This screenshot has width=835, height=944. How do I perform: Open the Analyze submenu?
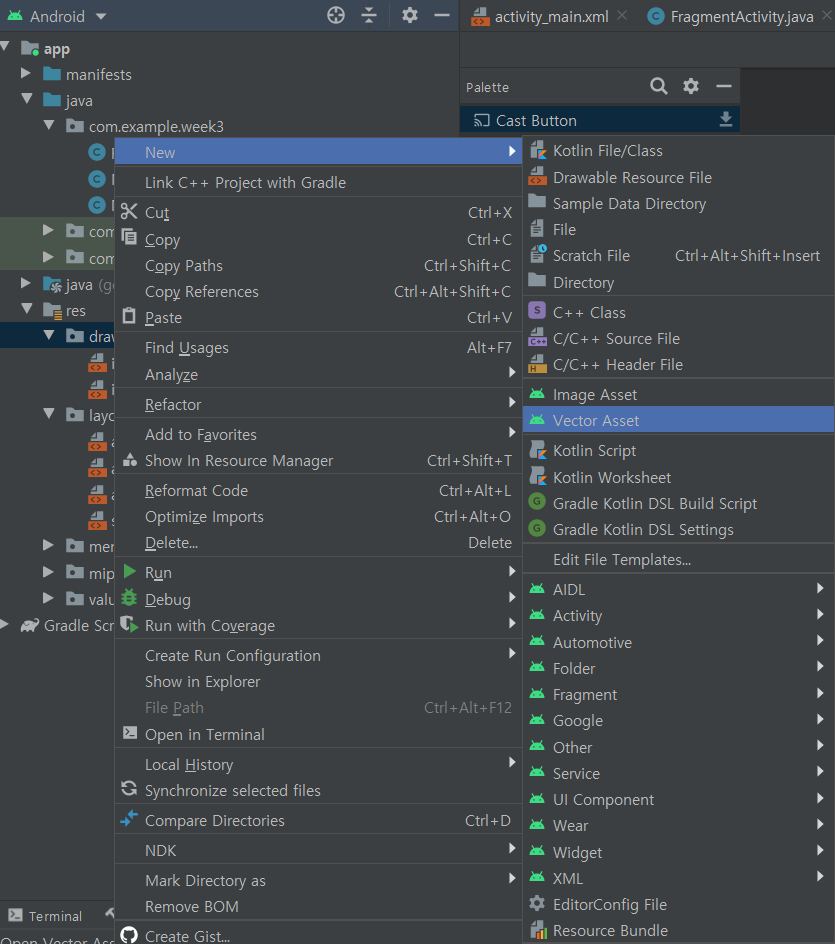tap(318, 374)
